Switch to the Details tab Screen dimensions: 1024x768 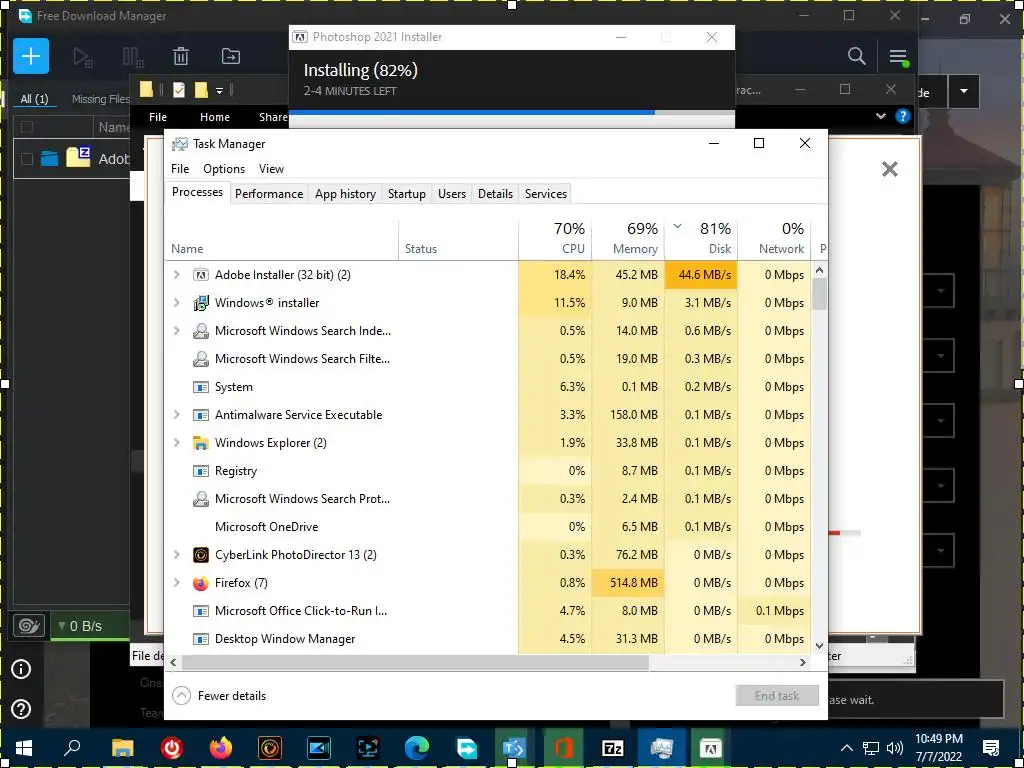pyautogui.click(x=495, y=194)
